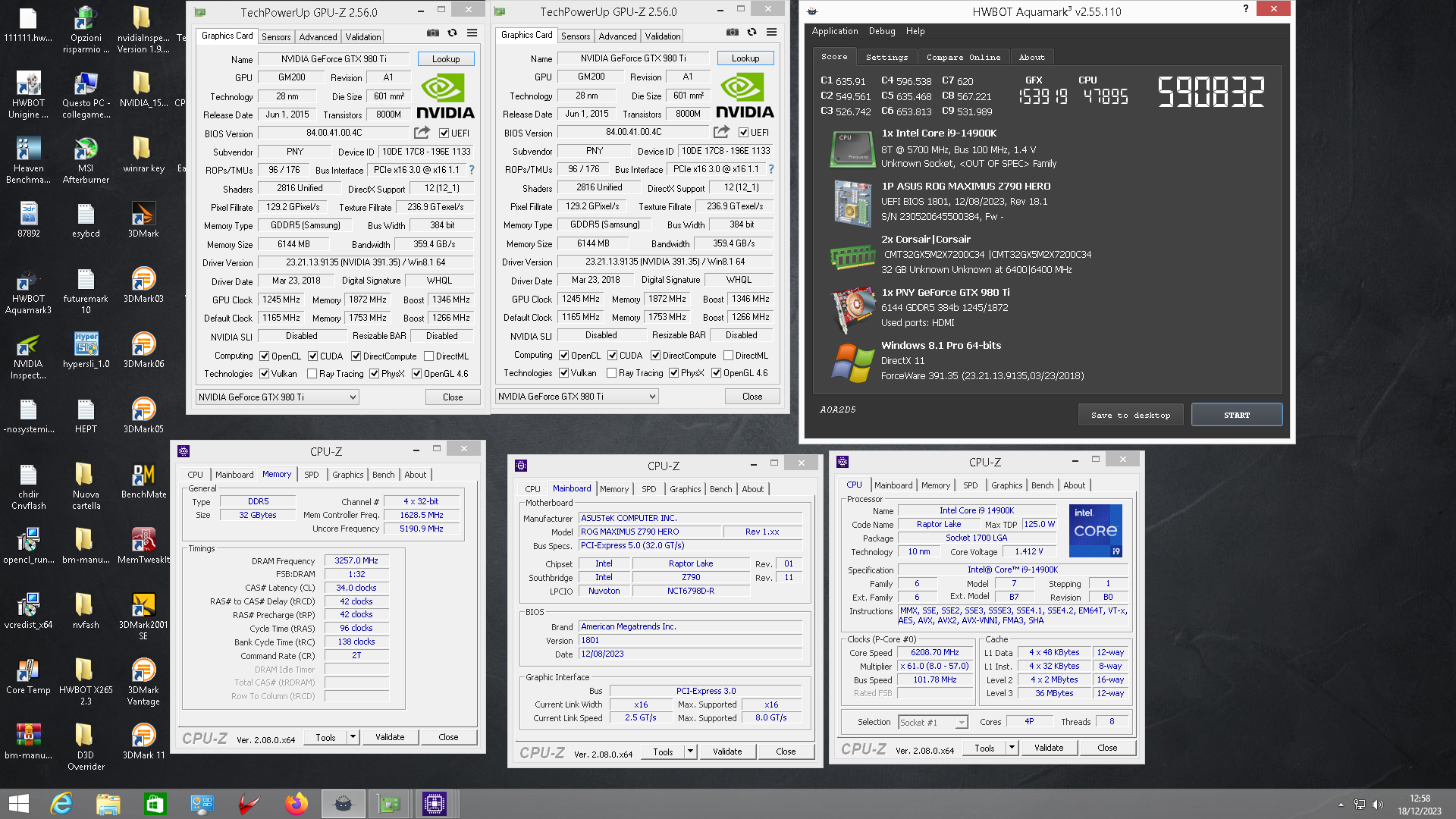Click BIOS Version field in right GPU-Z
Viewport: 1456px width, 819px height.
click(633, 132)
